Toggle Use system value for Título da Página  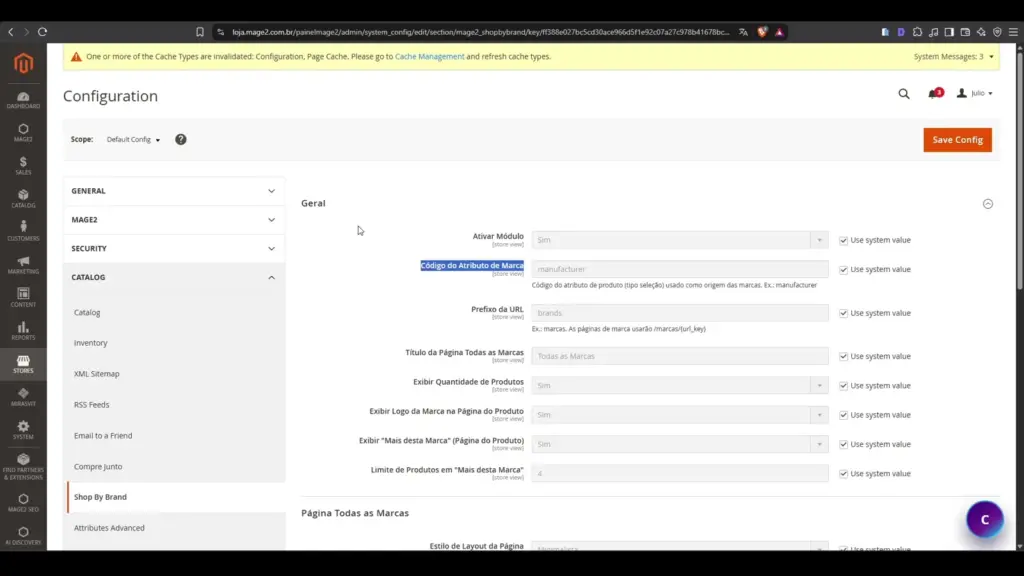pyautogui.click(x=843, y=357)
